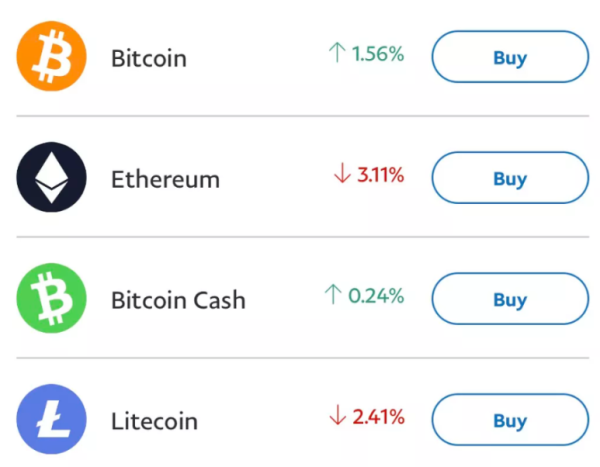Click the green Bitcoin Cash logo
Viewport: 600px width, 467px height.
pyautogui.click(x=52, y=298)
